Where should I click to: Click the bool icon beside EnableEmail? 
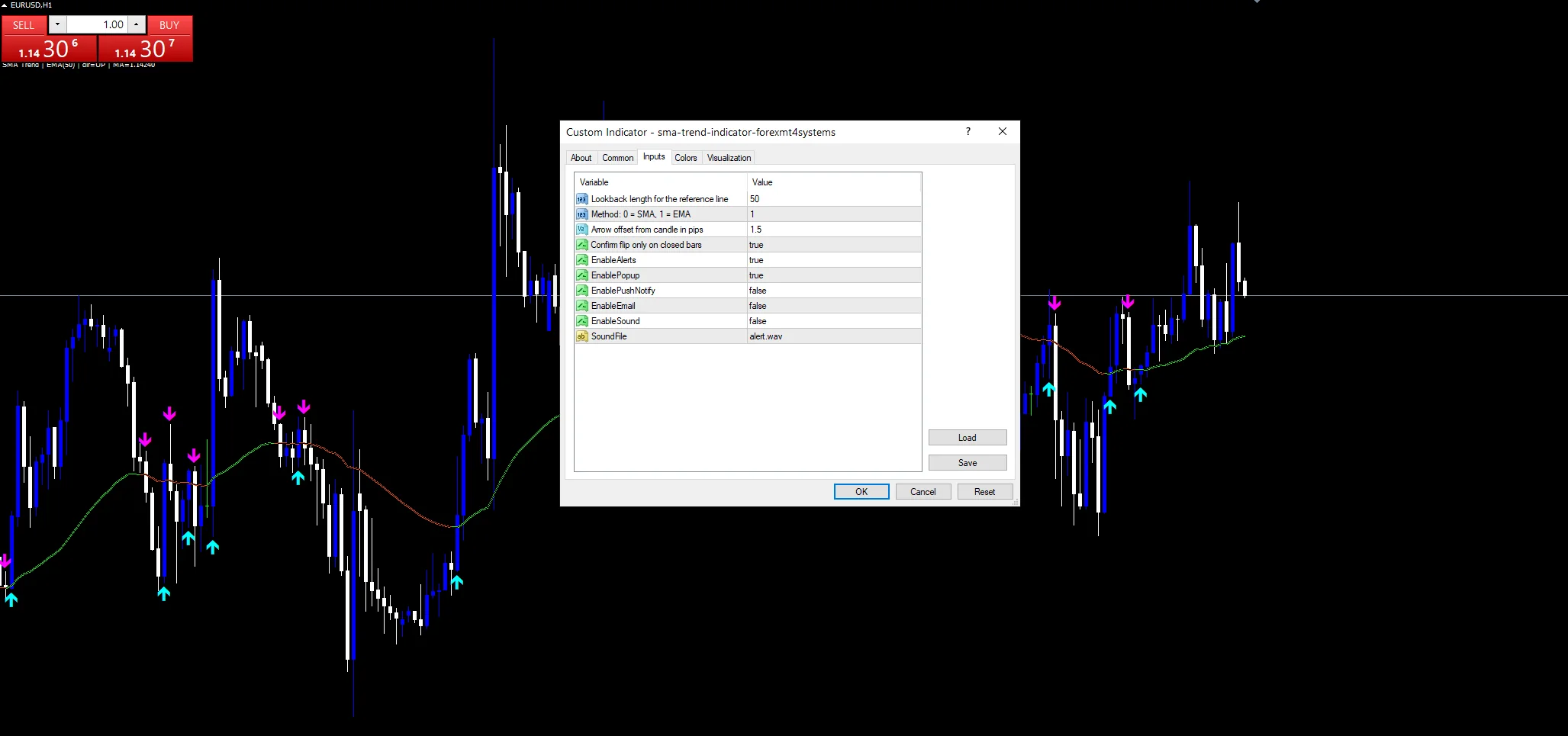click(582, 306)
